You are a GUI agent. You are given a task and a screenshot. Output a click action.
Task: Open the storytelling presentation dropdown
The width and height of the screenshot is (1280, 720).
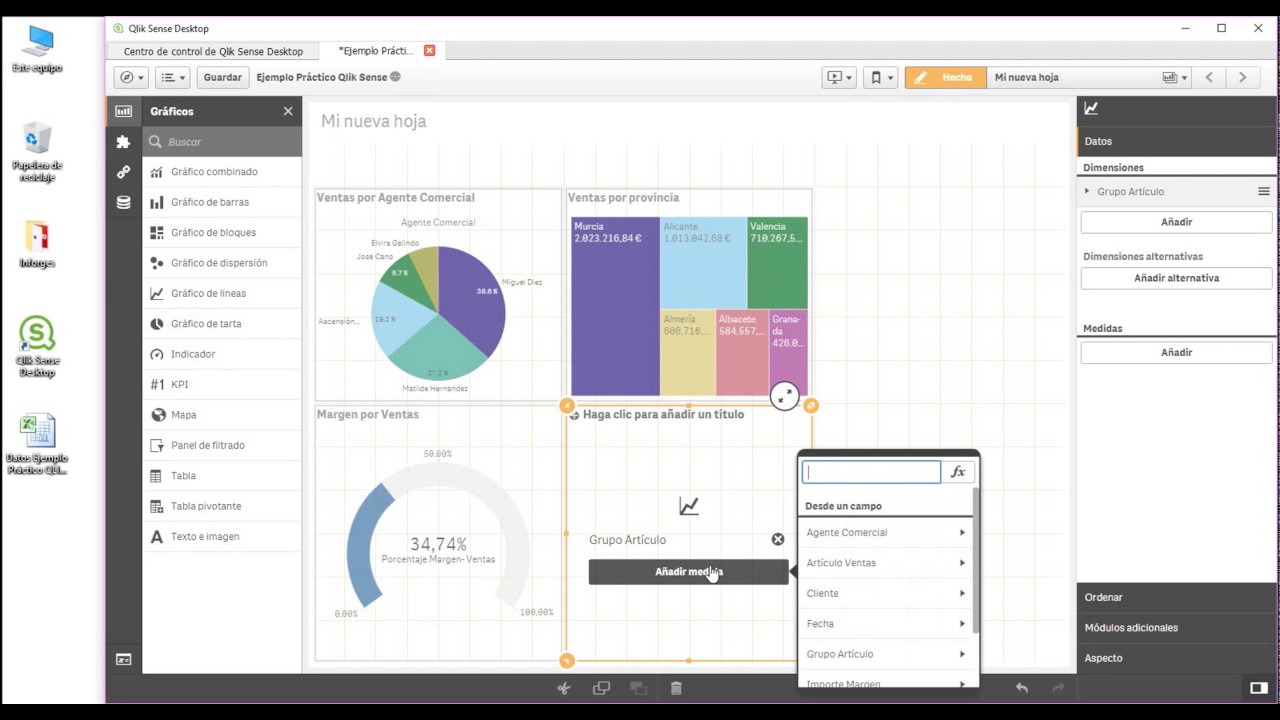tap(838, 77)
